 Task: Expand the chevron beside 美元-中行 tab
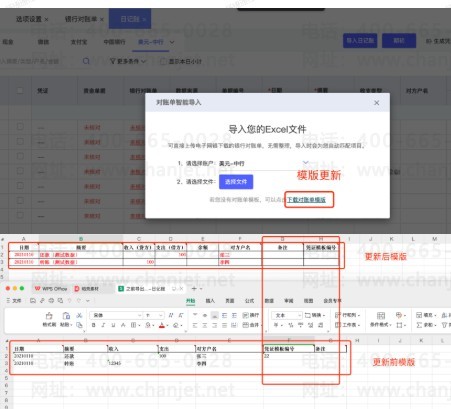pos(172,42)
